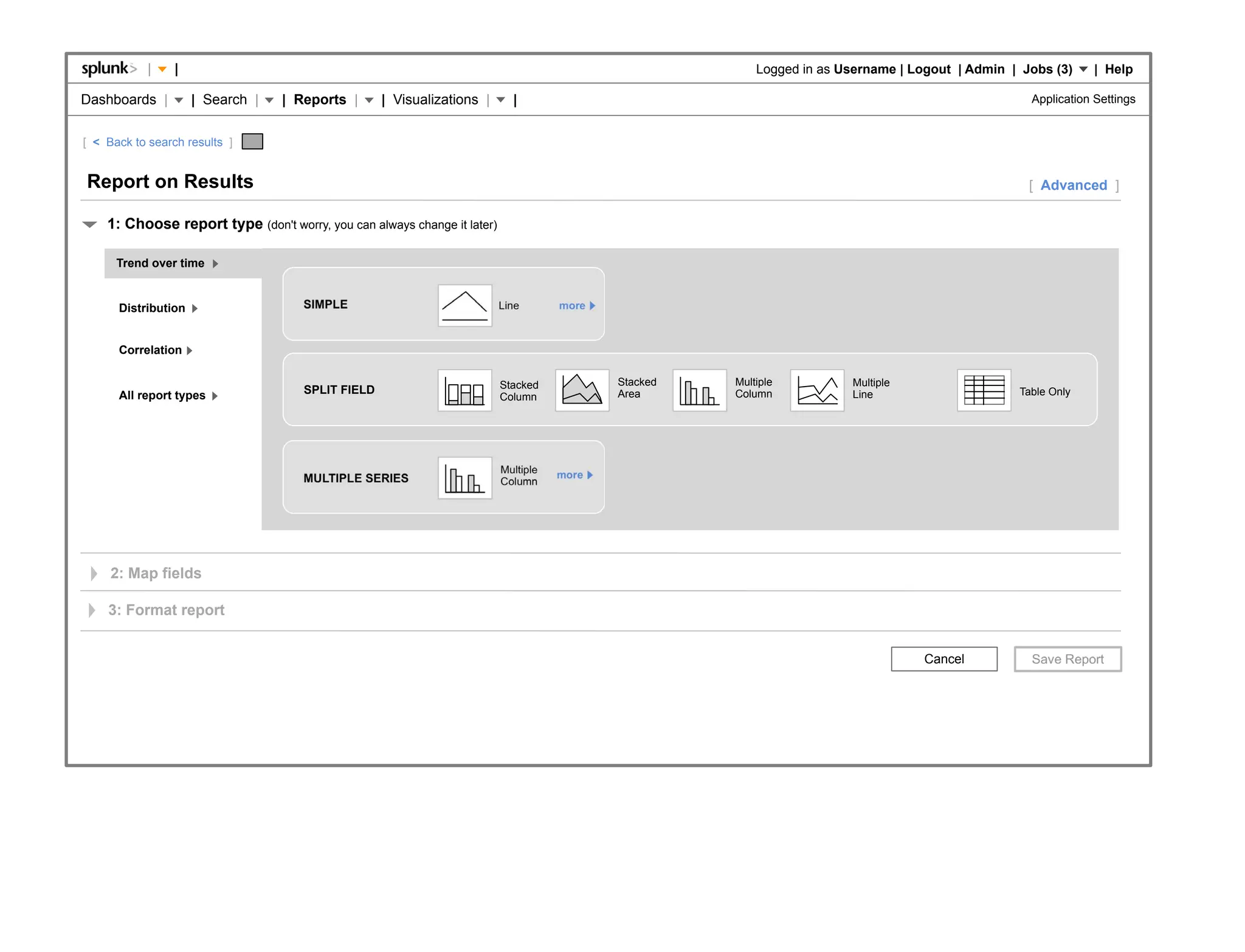Open the Search menu

pos(225,100)
